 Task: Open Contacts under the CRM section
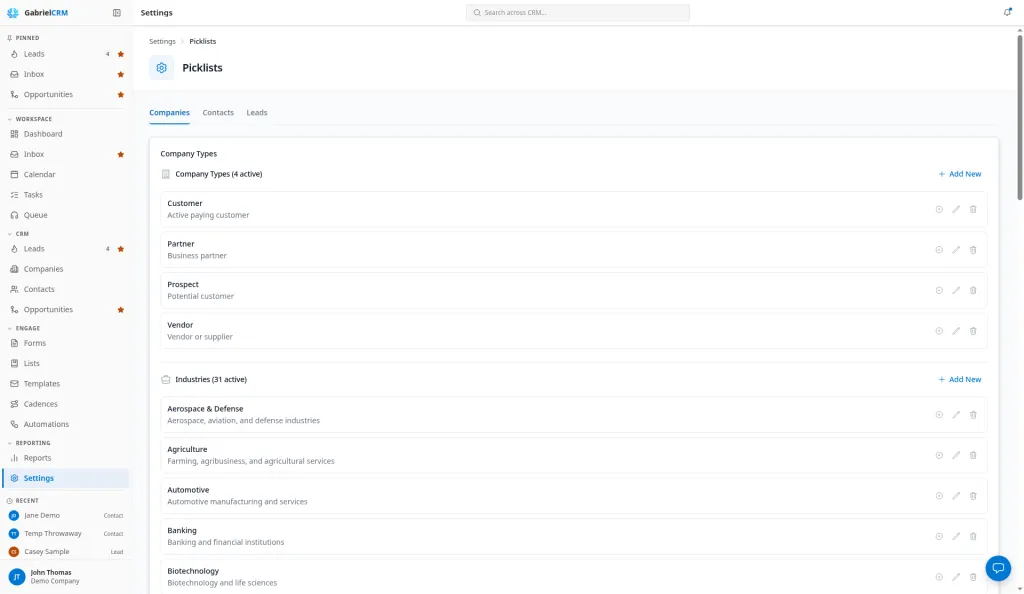point(65,289)
